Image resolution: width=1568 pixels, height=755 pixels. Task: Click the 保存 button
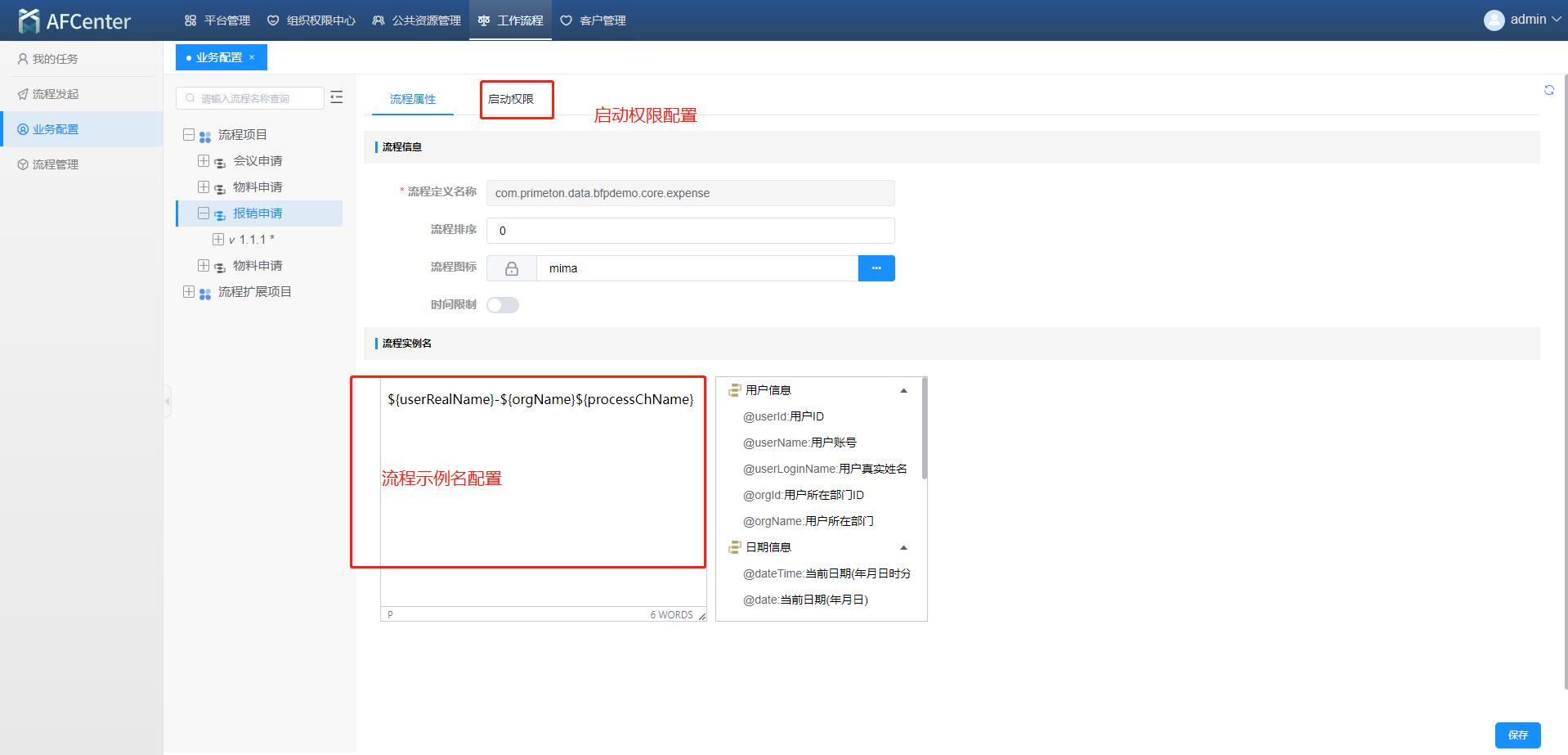[1517, 735]
